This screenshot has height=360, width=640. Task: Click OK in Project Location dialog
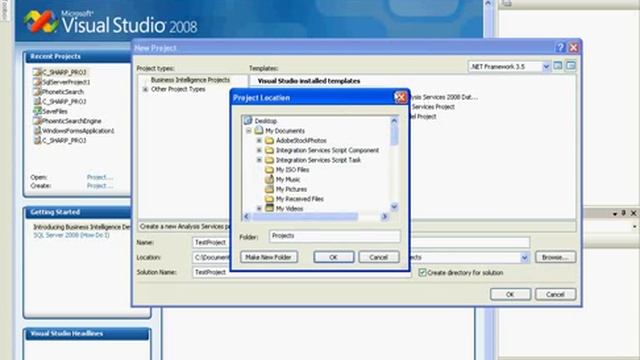pyautogui.click(x=333, y=257)
